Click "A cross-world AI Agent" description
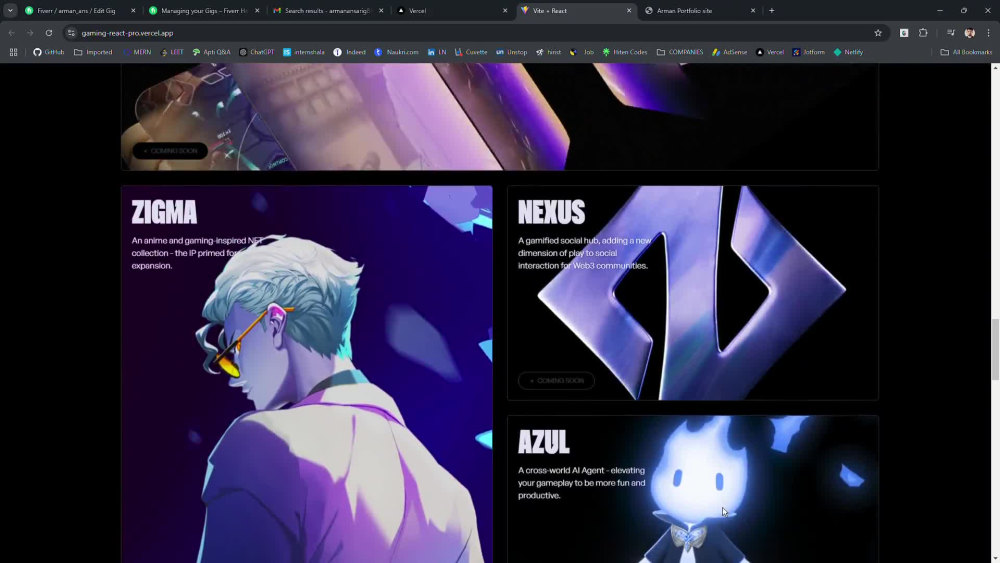The width and height of the screenshot is (1000, 563). (x=582, y=483)
